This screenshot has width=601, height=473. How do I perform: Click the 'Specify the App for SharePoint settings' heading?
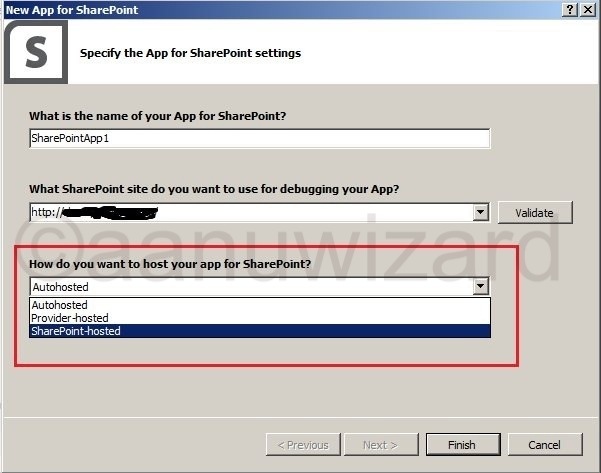190,53
